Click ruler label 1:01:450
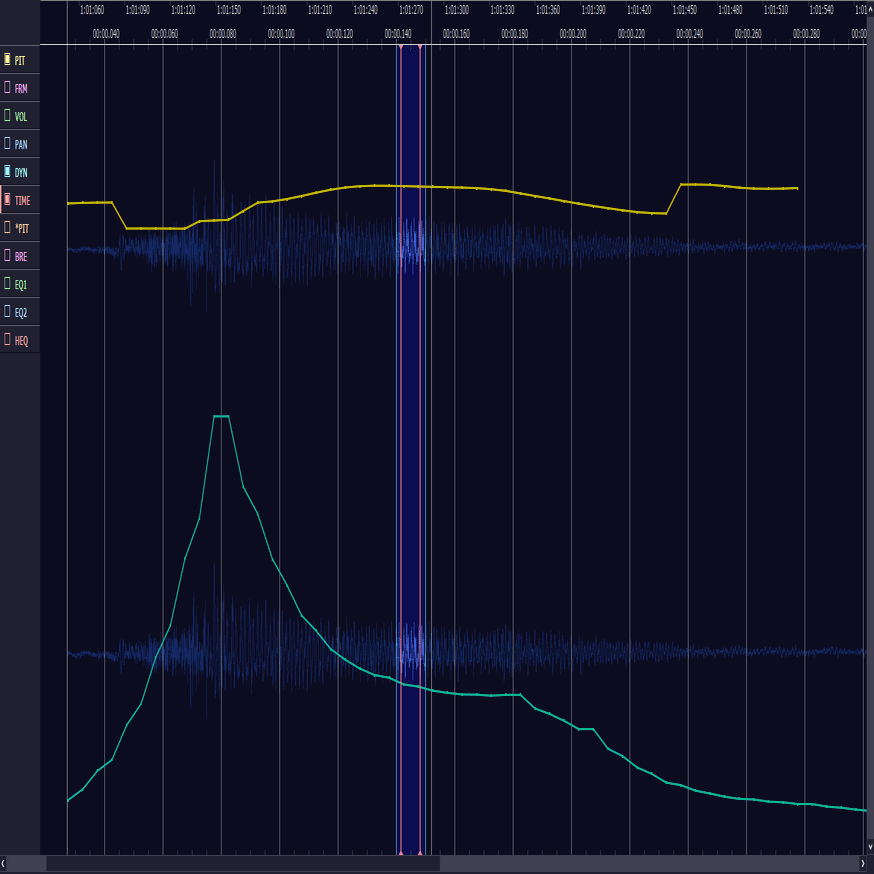 [x=684, y=10]
